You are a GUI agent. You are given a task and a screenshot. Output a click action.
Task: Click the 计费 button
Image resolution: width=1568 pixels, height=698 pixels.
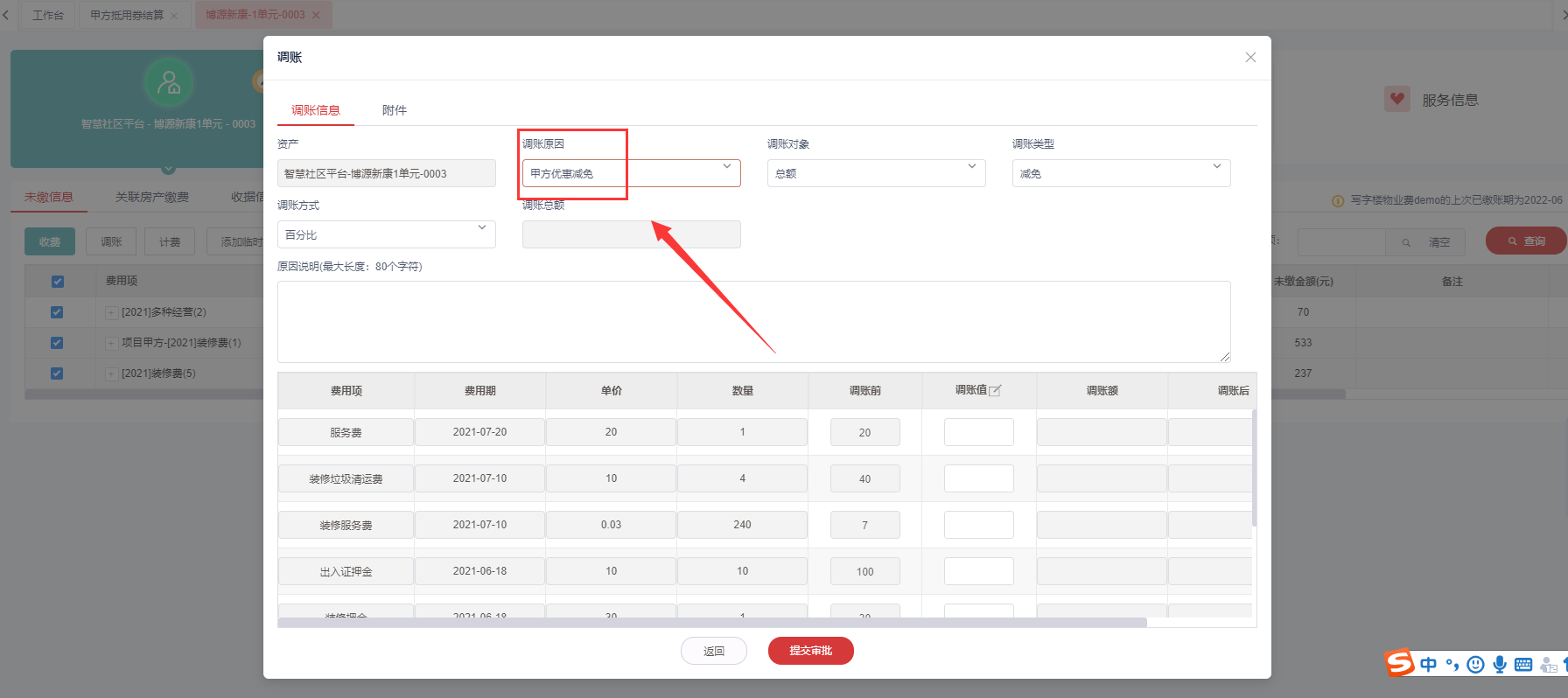point(170,241)
